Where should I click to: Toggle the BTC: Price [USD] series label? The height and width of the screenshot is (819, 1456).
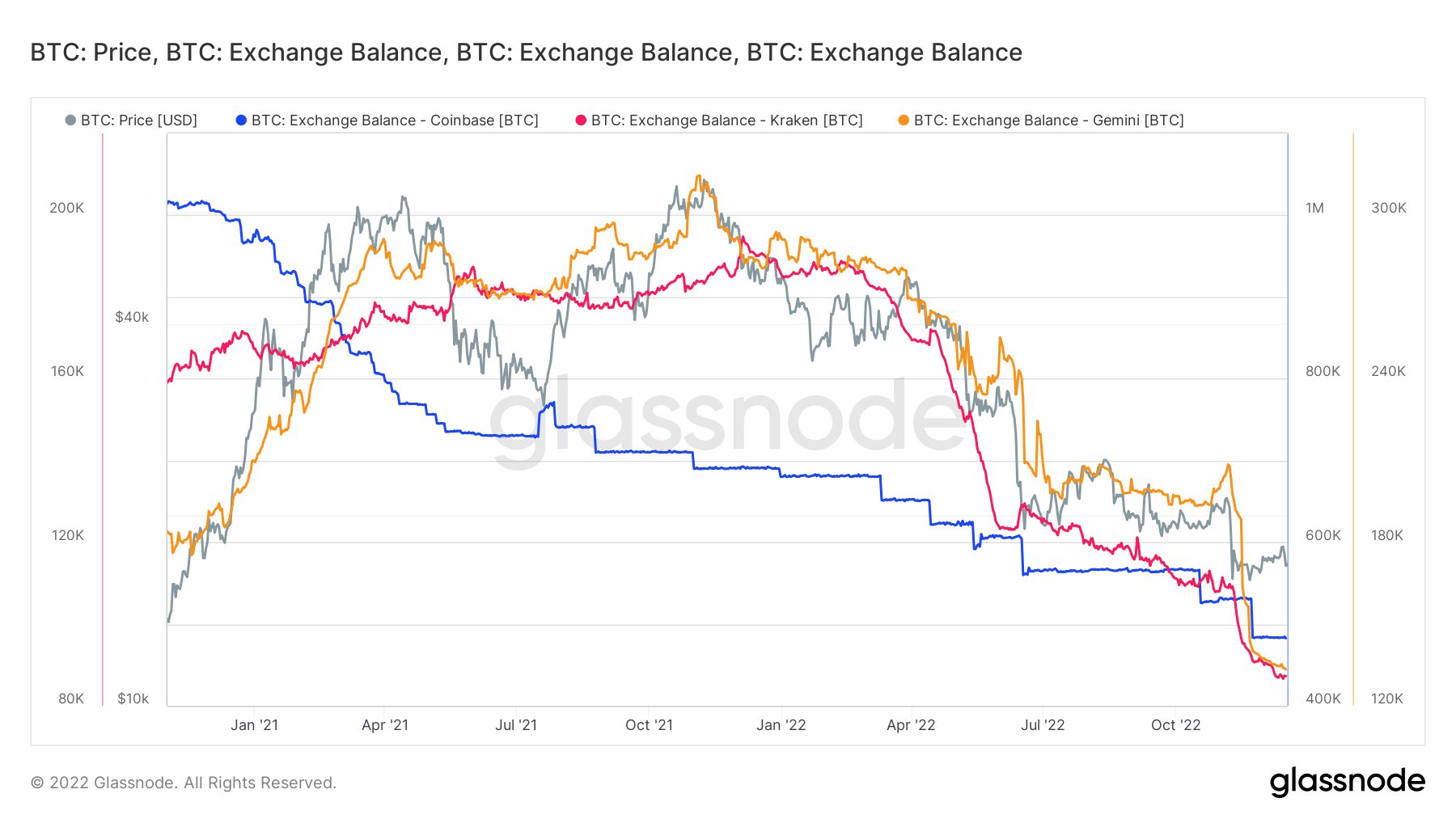[139, 120]
